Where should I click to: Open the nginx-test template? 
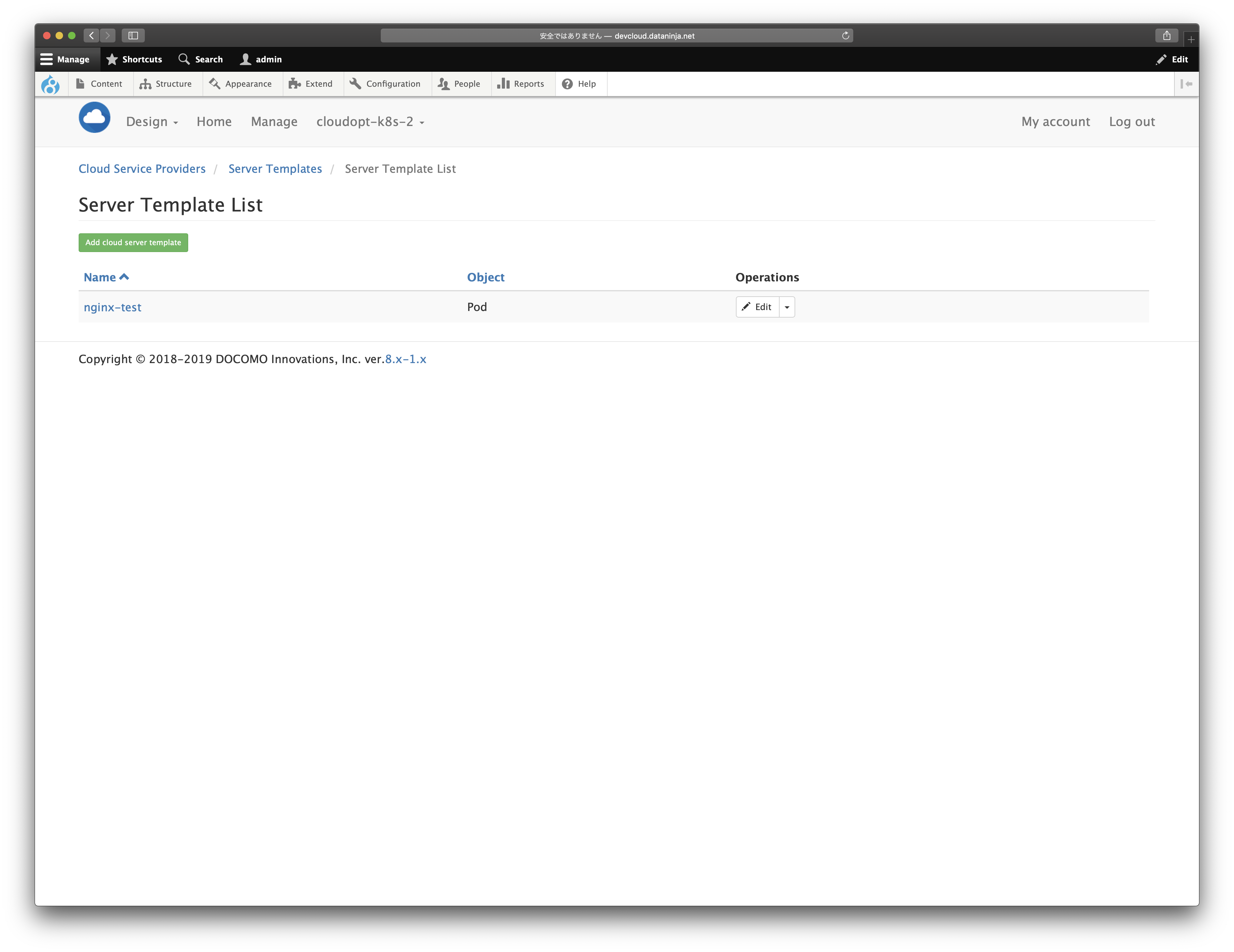pyautogui.click(x=112, y=307)
